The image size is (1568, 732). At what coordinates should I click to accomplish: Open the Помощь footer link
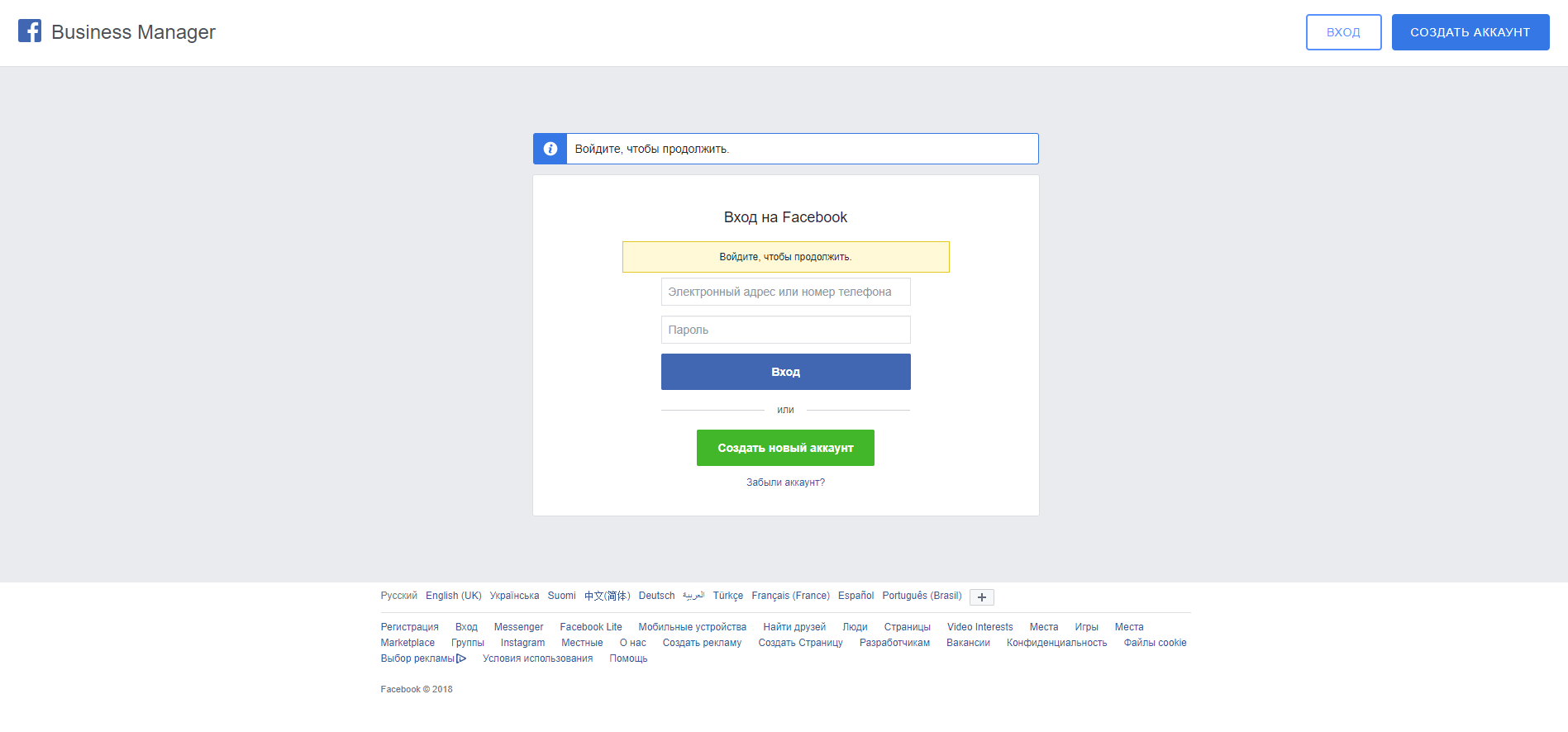point(628,658)
